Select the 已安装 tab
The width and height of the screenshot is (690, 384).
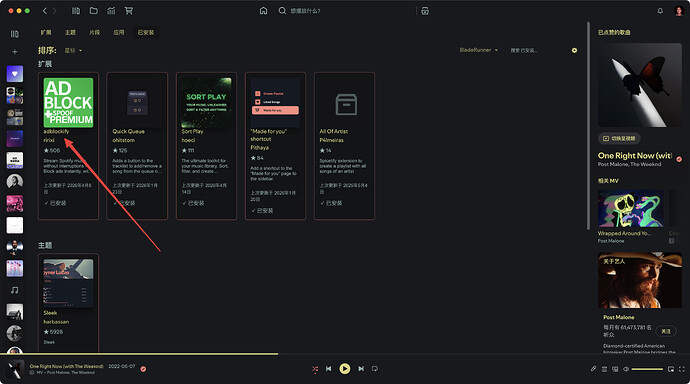(146, 33)
